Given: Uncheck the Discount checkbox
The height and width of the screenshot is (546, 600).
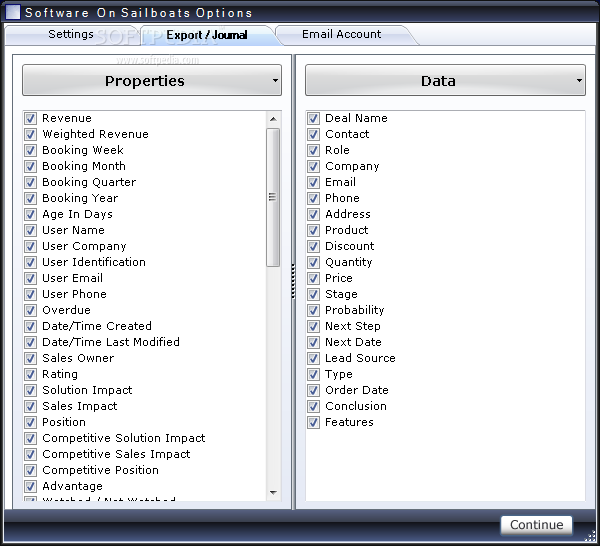Looking at the screenshot, I should tap(313, 246).
